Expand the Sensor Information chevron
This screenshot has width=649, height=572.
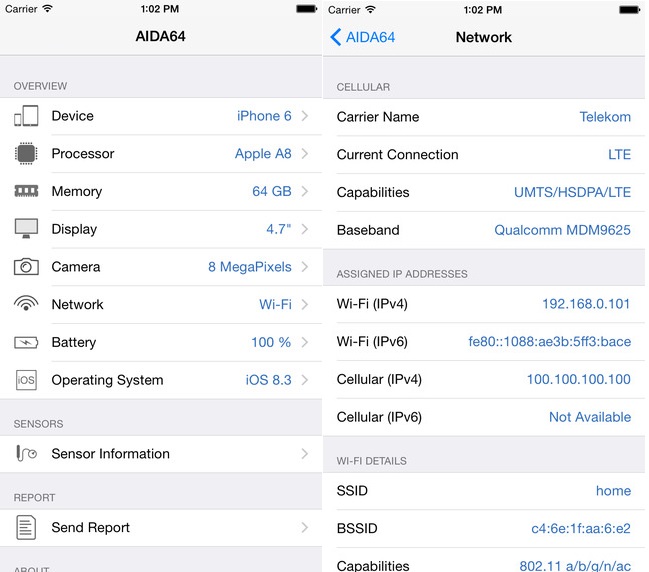tap(304, 454)
